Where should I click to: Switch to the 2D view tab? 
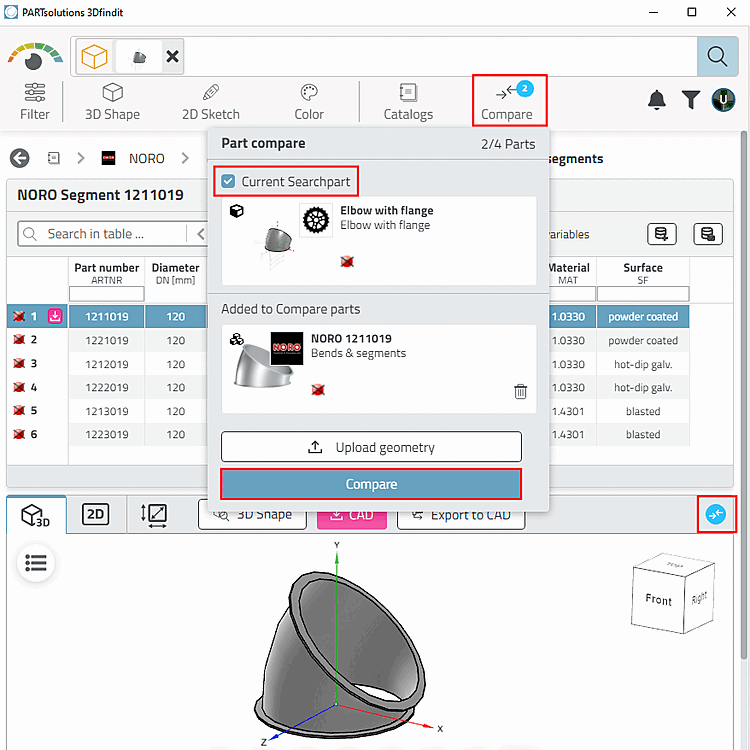point(96,515)
